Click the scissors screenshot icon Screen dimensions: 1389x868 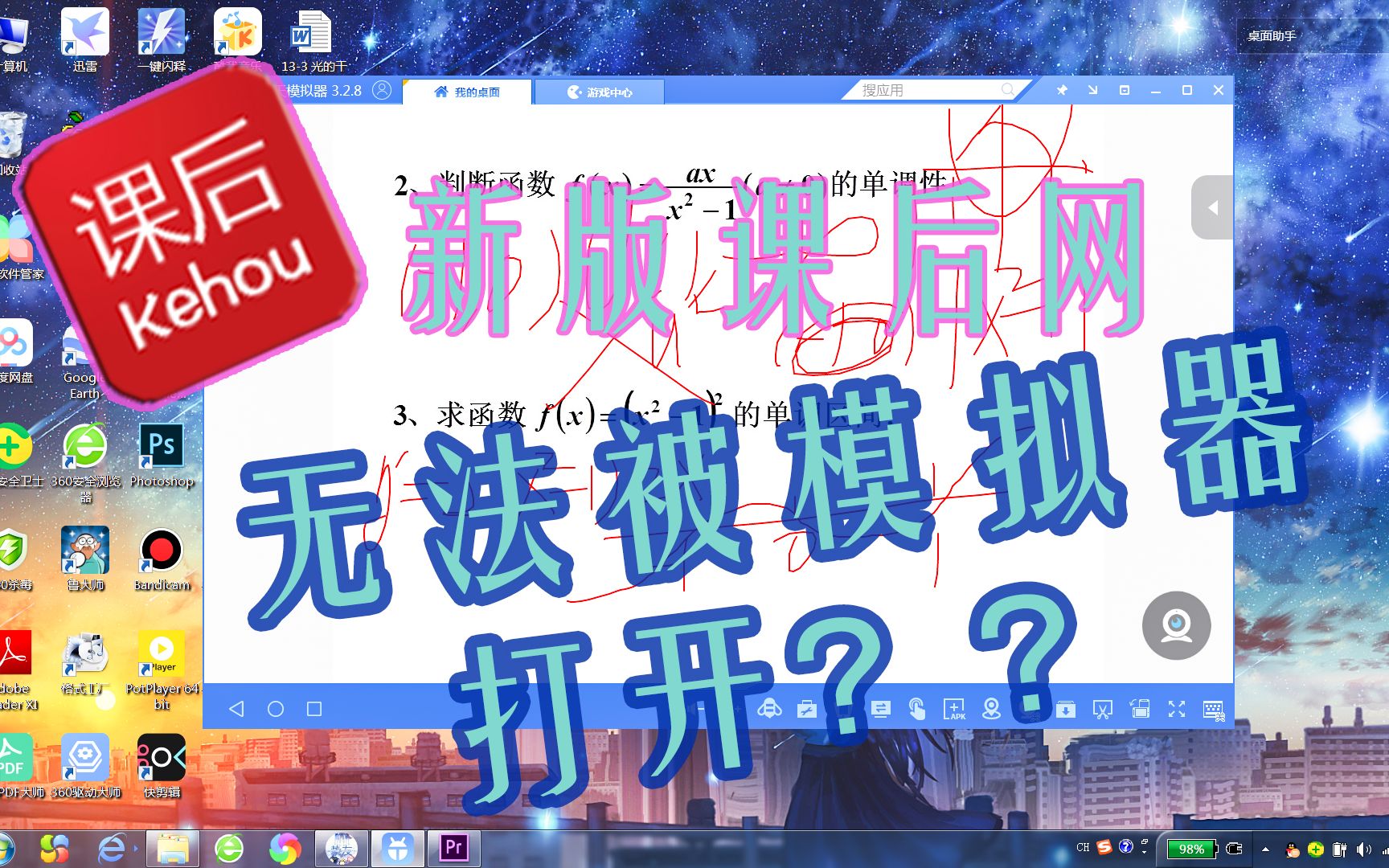[x=1102, y=709]
